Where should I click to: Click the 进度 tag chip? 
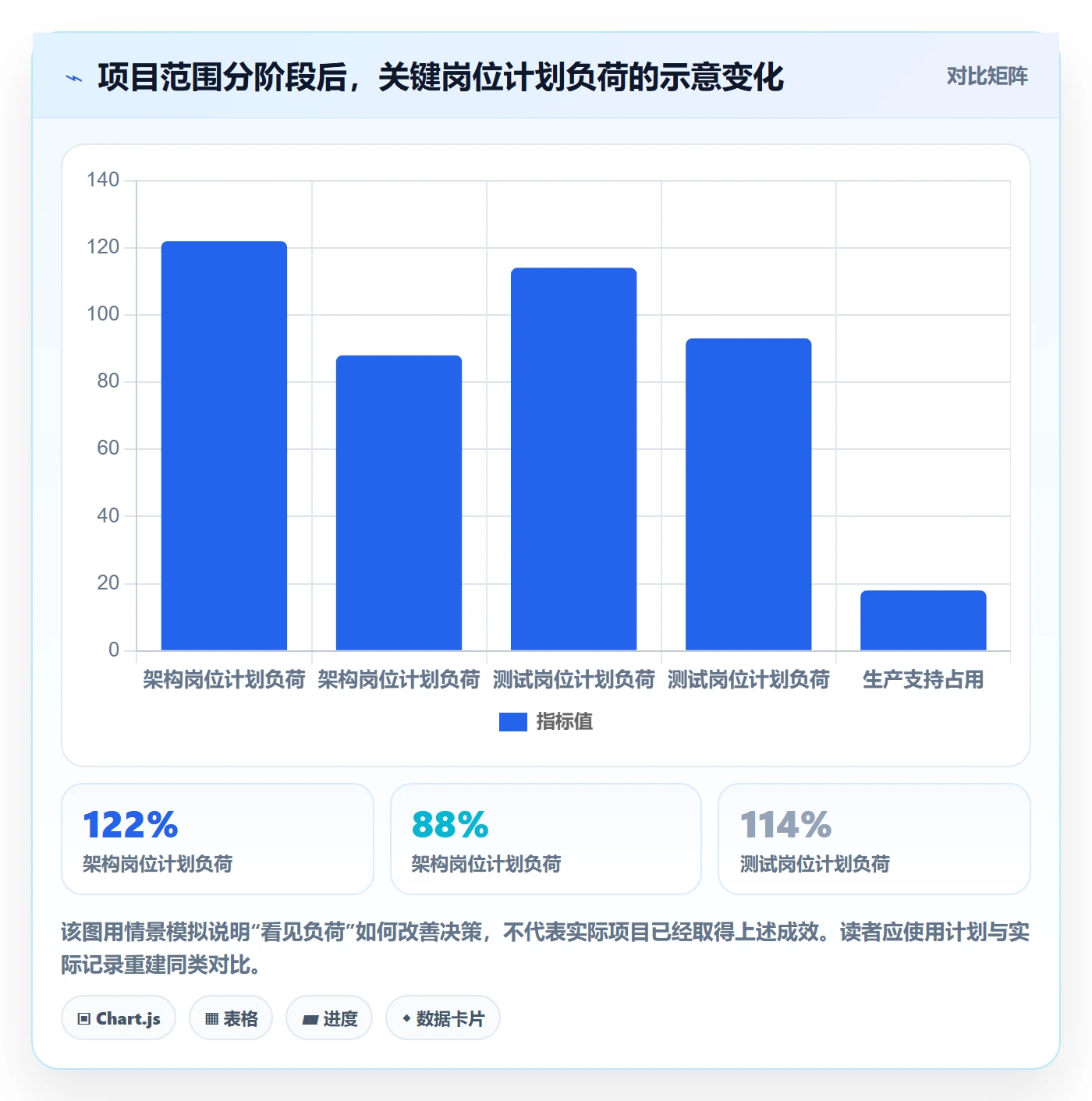pos(329,1018)
